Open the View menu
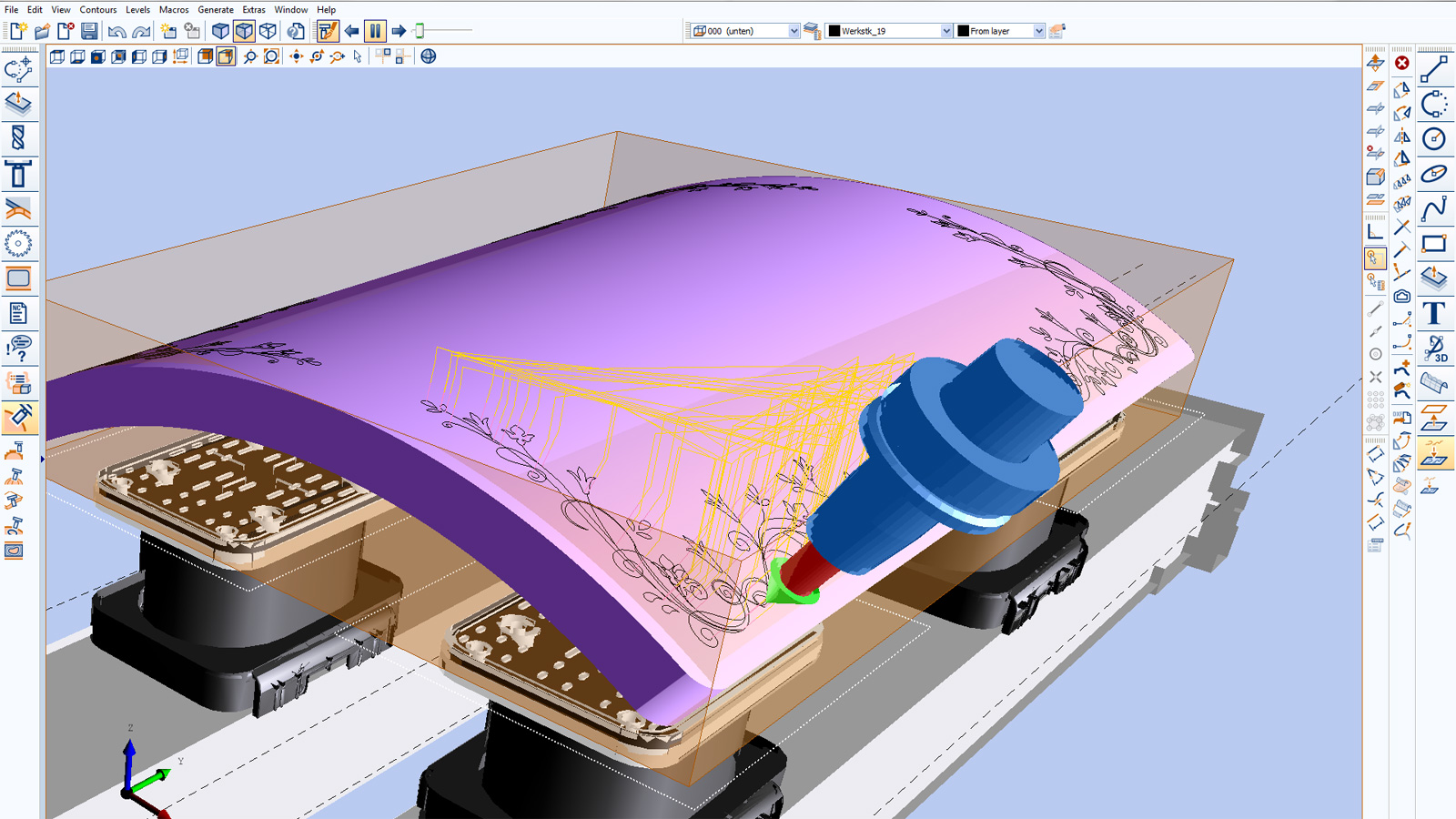This screenshot has width=1456, height=819. point(61,9)
